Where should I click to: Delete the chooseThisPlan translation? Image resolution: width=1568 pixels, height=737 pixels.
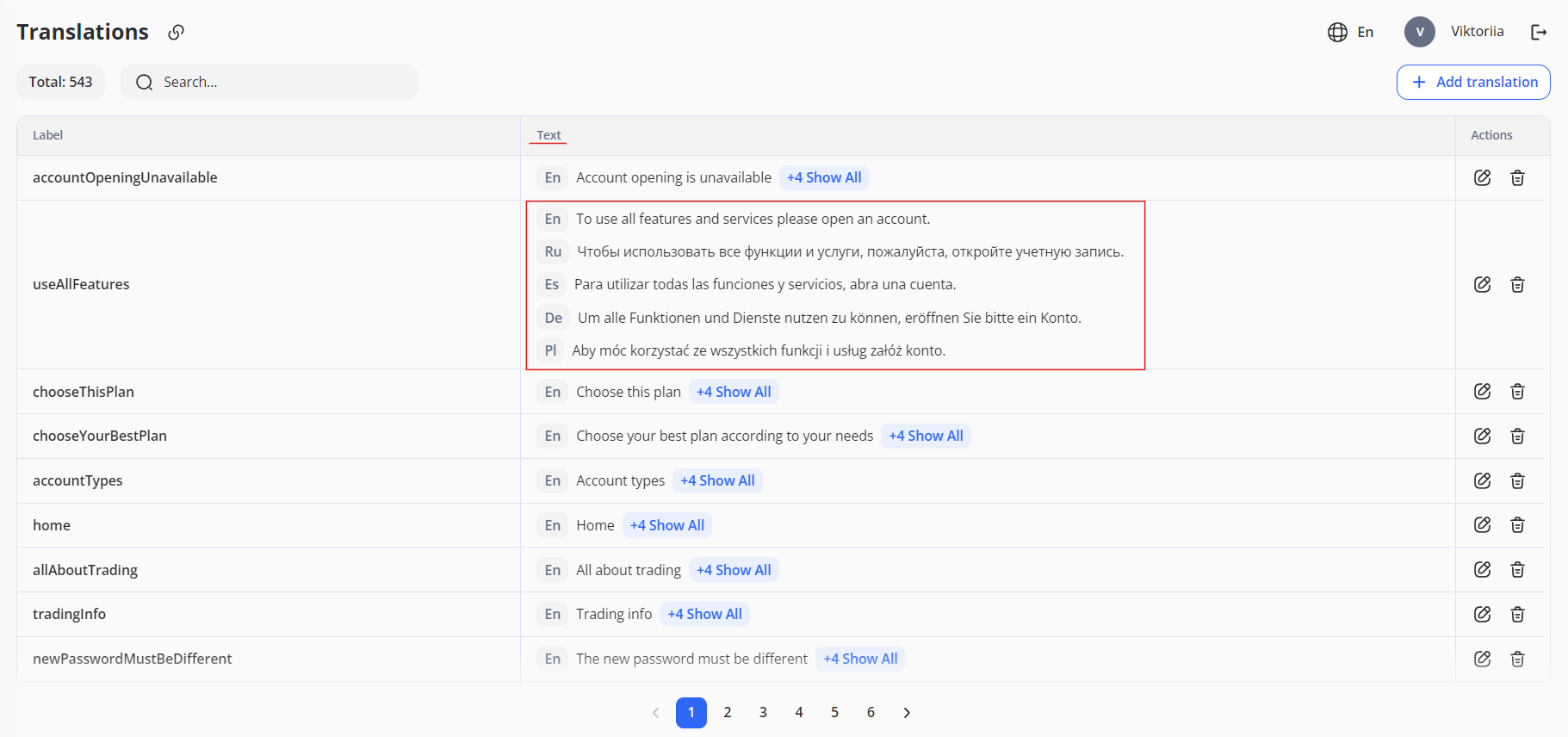tap(1517, 391)
